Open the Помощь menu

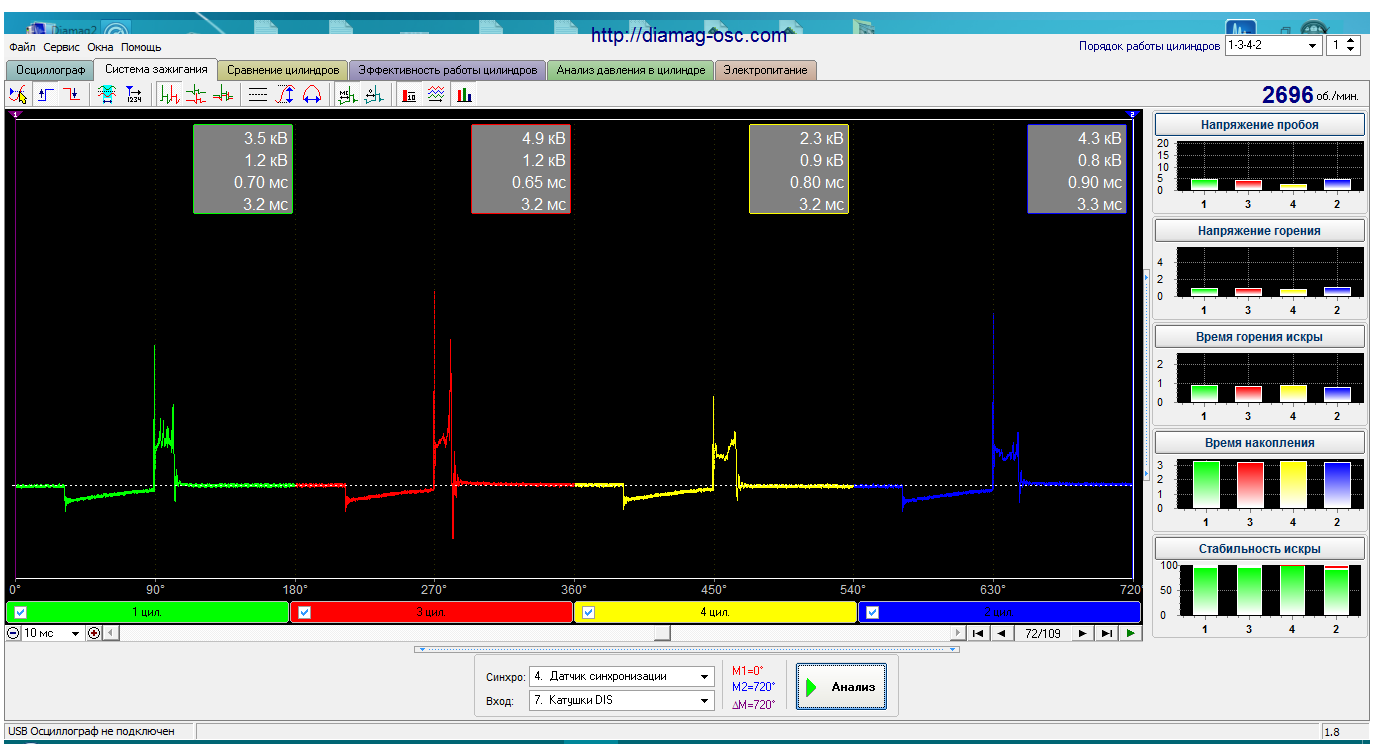[x=141, y=47]
